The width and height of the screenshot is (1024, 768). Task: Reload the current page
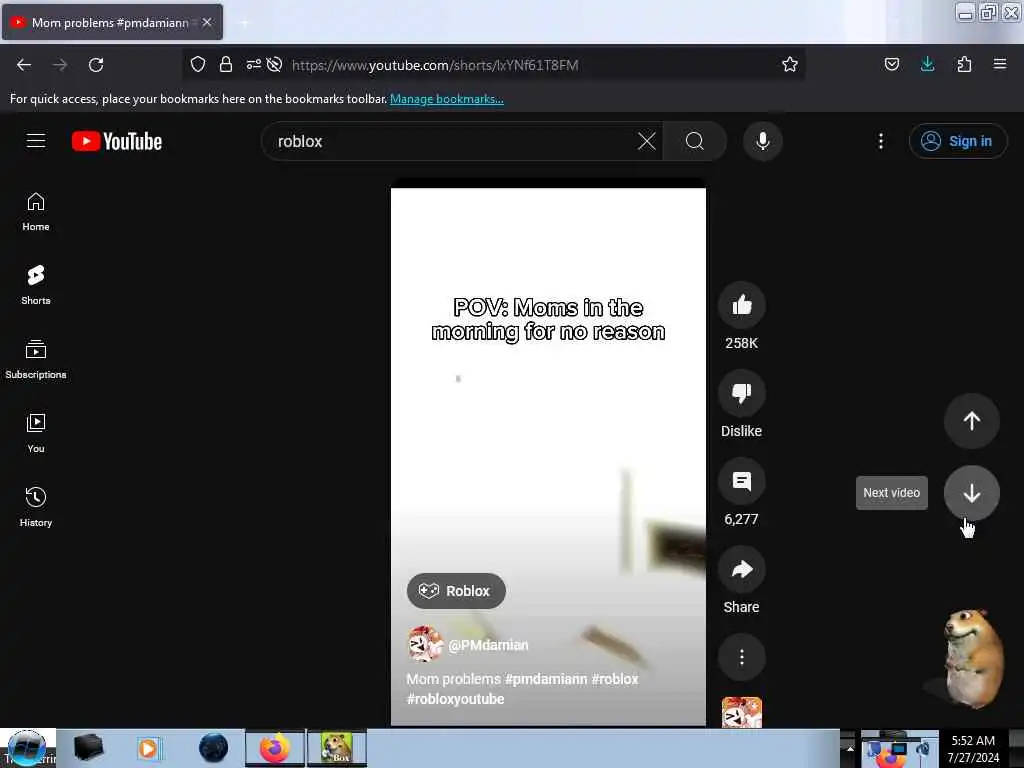pos(96,65)
